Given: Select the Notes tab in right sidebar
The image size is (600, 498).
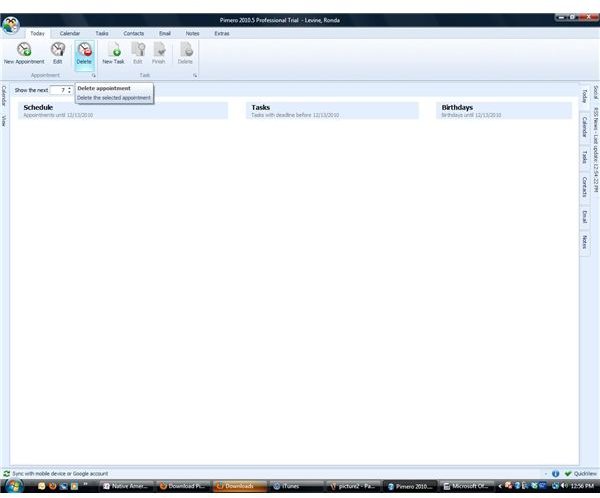Looking at the screenshot, I should [584, 242].
